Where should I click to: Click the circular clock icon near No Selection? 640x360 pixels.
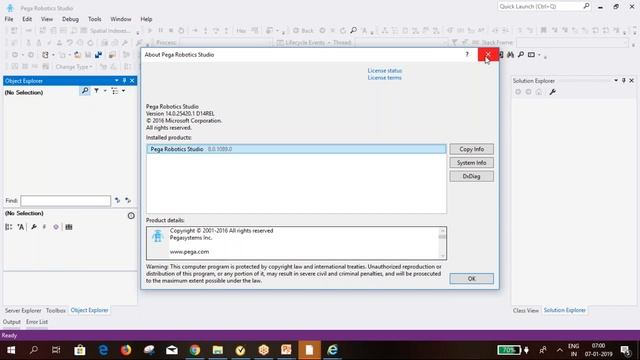point(131,216)
